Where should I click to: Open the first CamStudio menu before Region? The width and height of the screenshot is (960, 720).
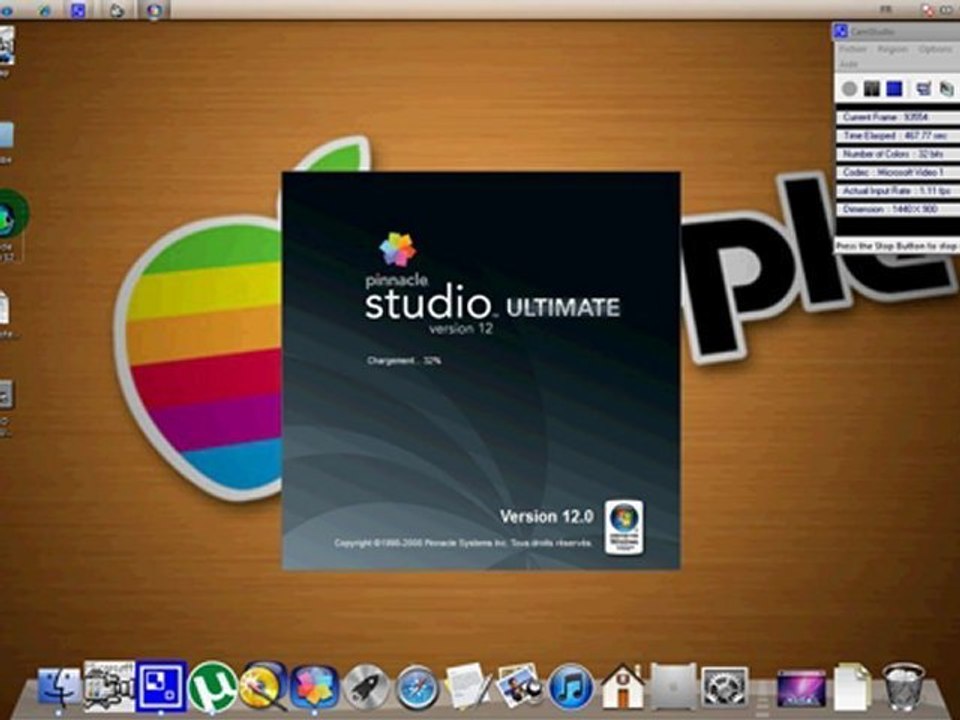click(853, 49)
